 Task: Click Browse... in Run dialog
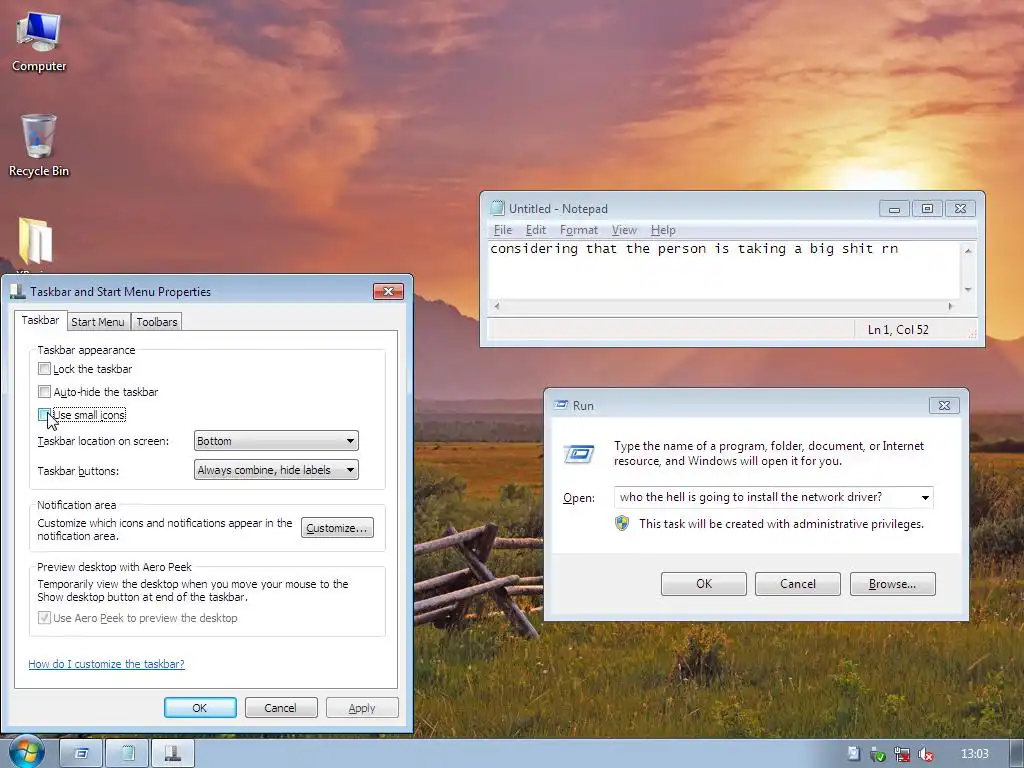[x=892, y=584]
